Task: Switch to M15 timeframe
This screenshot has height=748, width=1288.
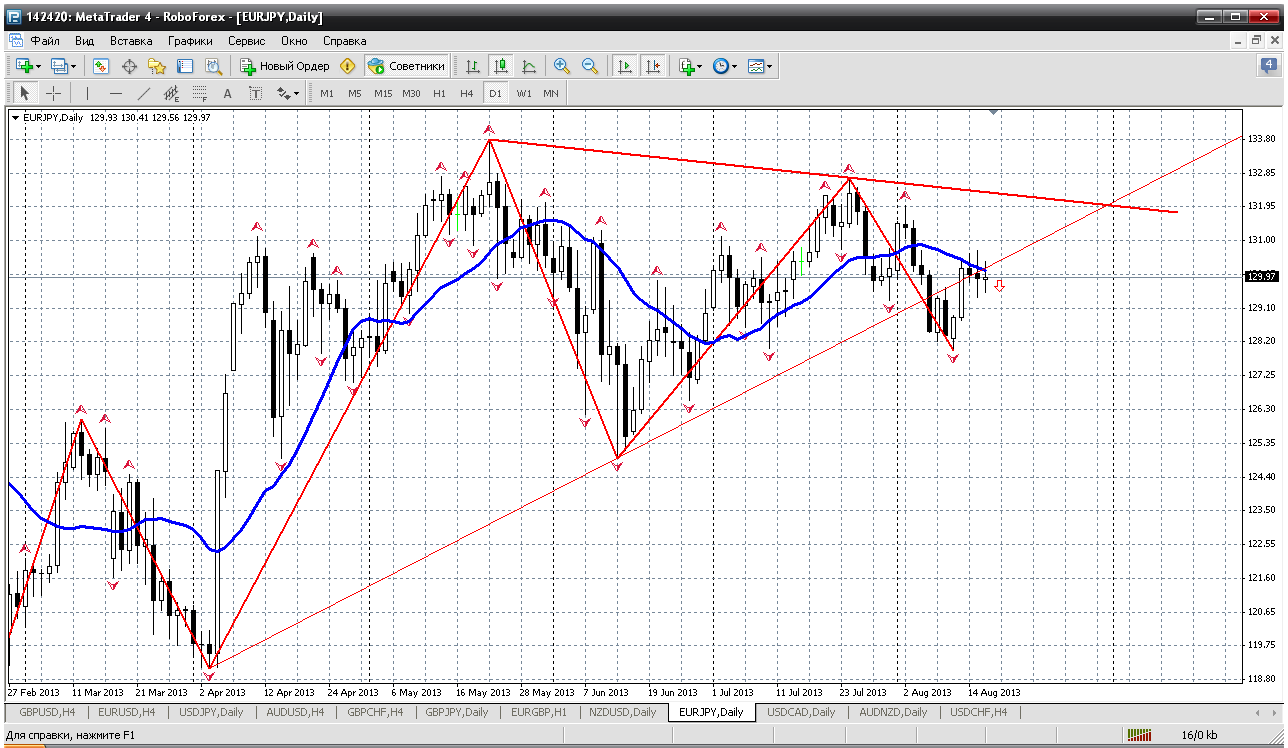Action: [x=383, y=93]
